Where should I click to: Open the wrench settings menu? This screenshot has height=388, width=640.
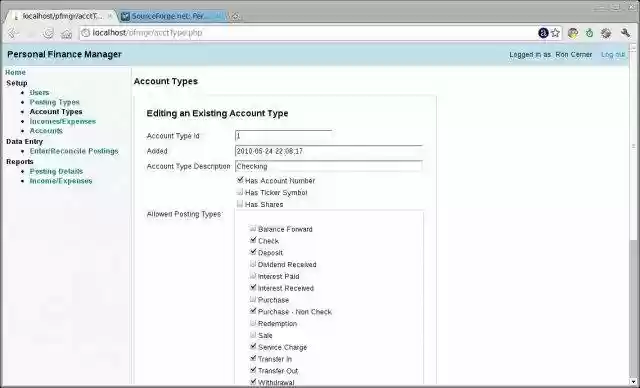coord(625,33)
